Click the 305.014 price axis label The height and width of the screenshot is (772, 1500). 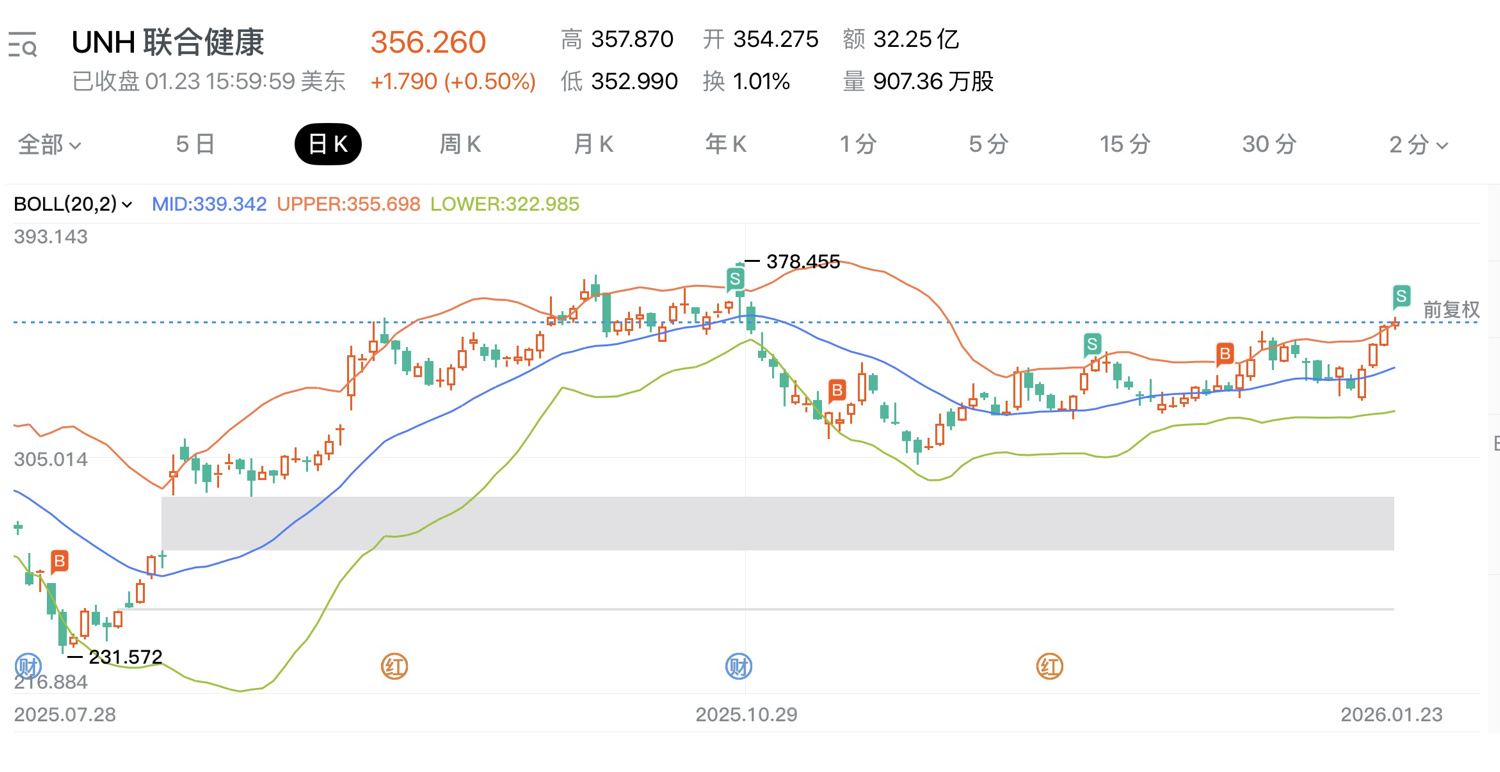(x=51, y=460)
